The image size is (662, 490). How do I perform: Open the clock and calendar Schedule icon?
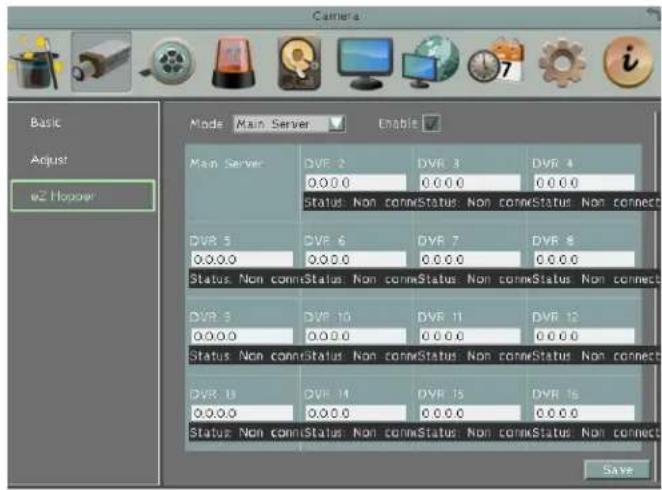click(x=496, y=62)
